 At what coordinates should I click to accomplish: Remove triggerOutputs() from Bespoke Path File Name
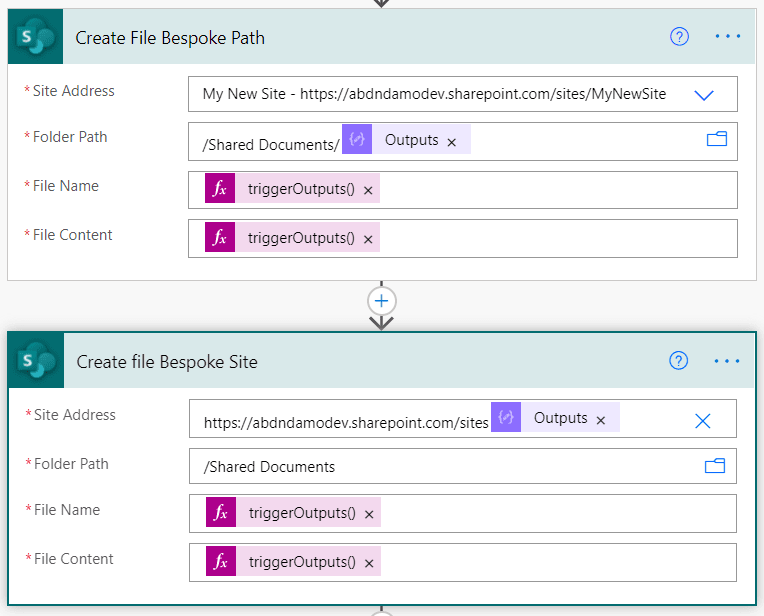tap(368, 190)
